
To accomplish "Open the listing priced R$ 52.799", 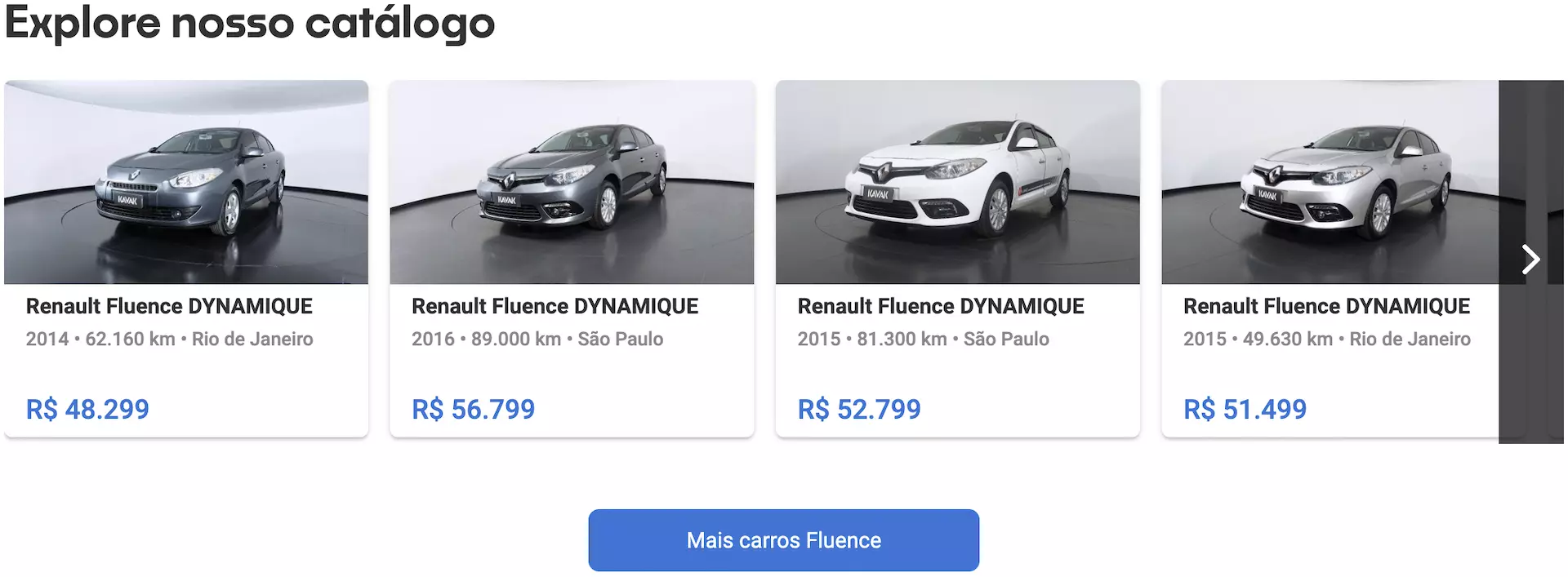I will pyautogui.click(x=858, y=409).
